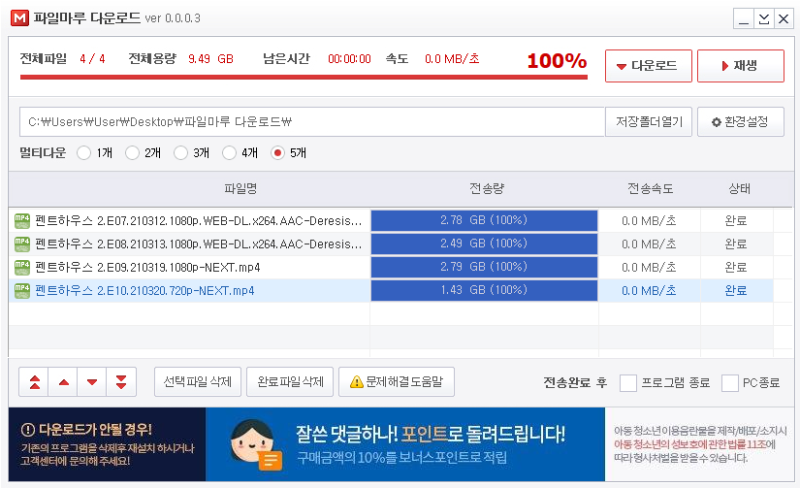This screenshot has height=488, width=800.
Task: Open the save folder with 저장폴더열기
Action: 648,122
